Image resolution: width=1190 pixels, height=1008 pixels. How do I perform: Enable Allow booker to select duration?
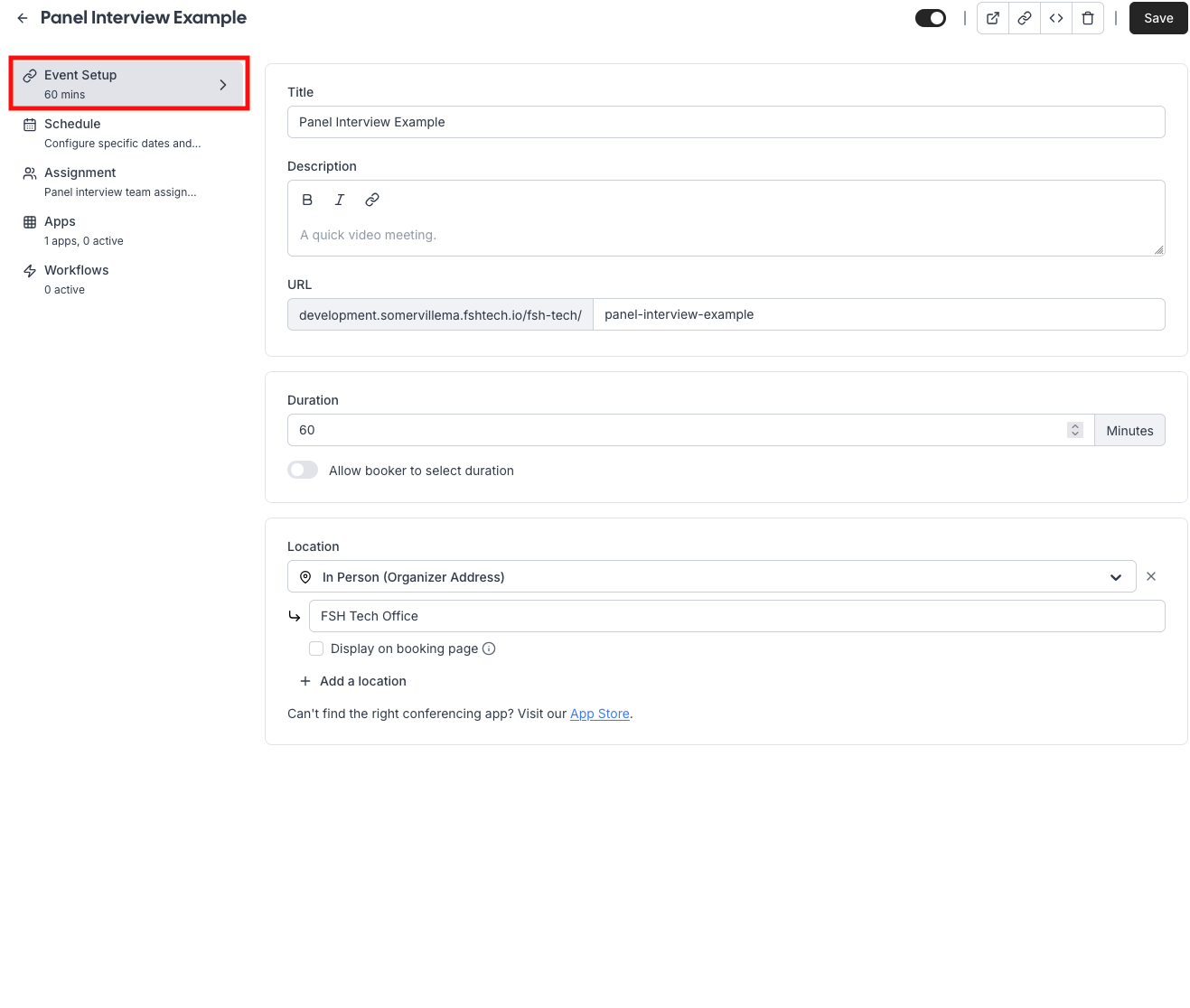pos(303,470)
